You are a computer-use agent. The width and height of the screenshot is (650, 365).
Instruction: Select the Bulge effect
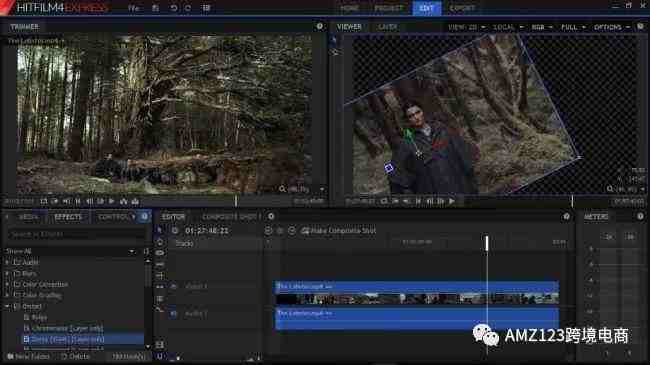[35, 318]
